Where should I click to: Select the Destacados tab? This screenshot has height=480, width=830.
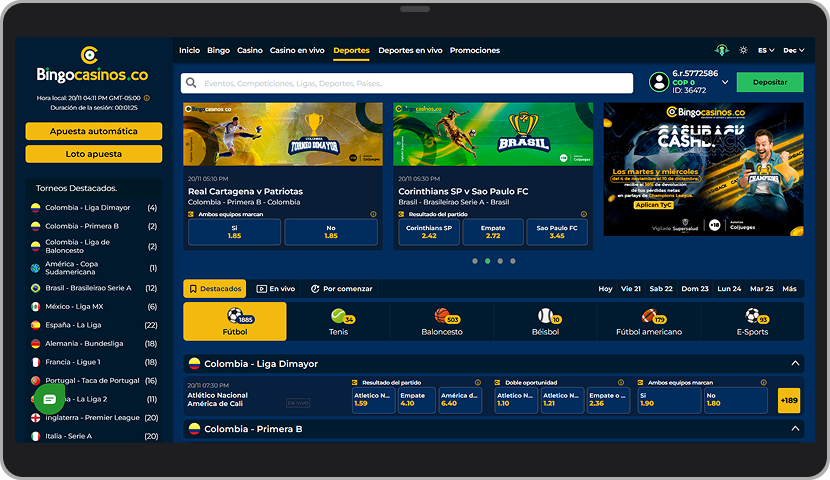[215, 288]
